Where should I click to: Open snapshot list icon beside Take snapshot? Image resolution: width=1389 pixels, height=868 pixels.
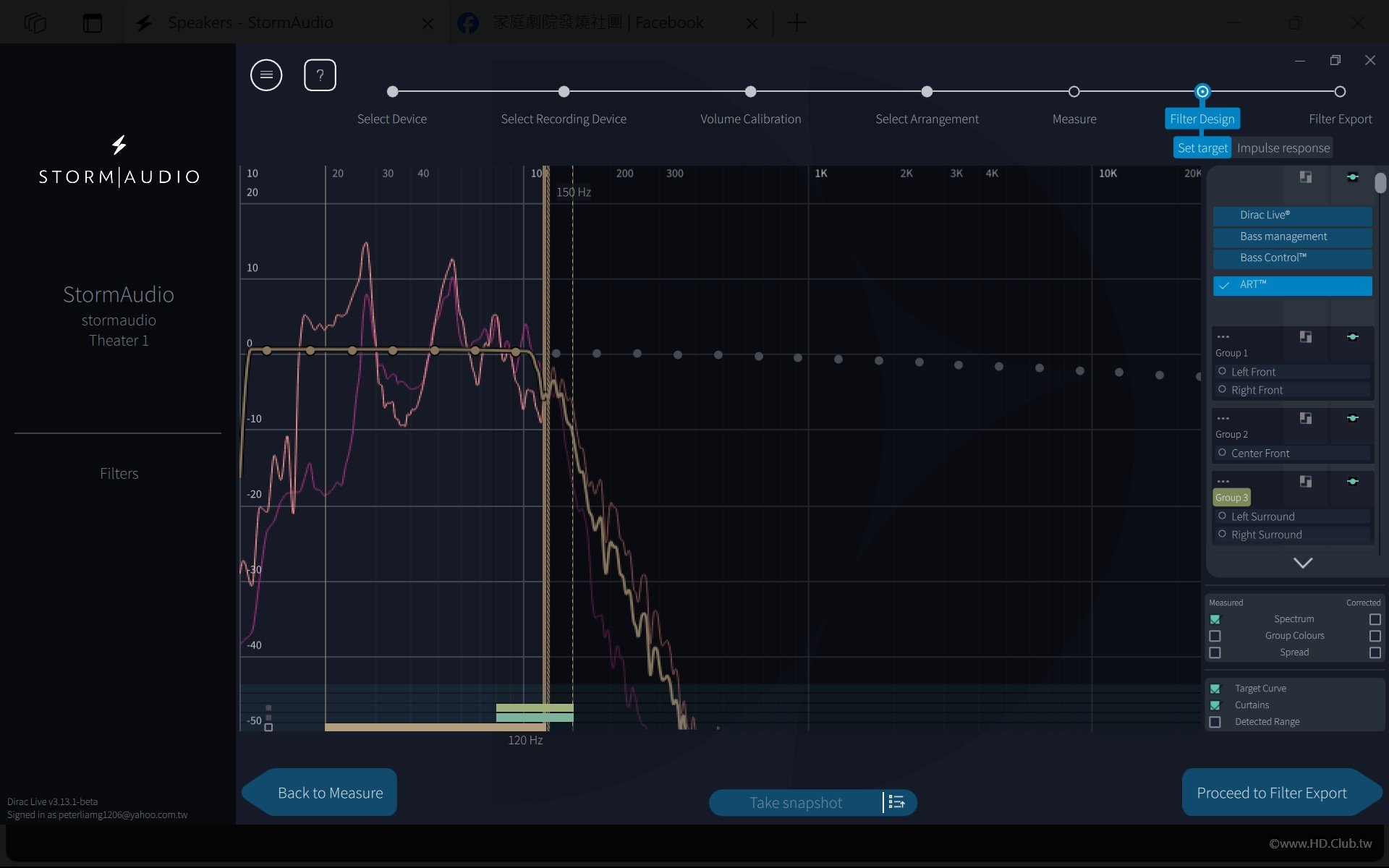point(897,802)
